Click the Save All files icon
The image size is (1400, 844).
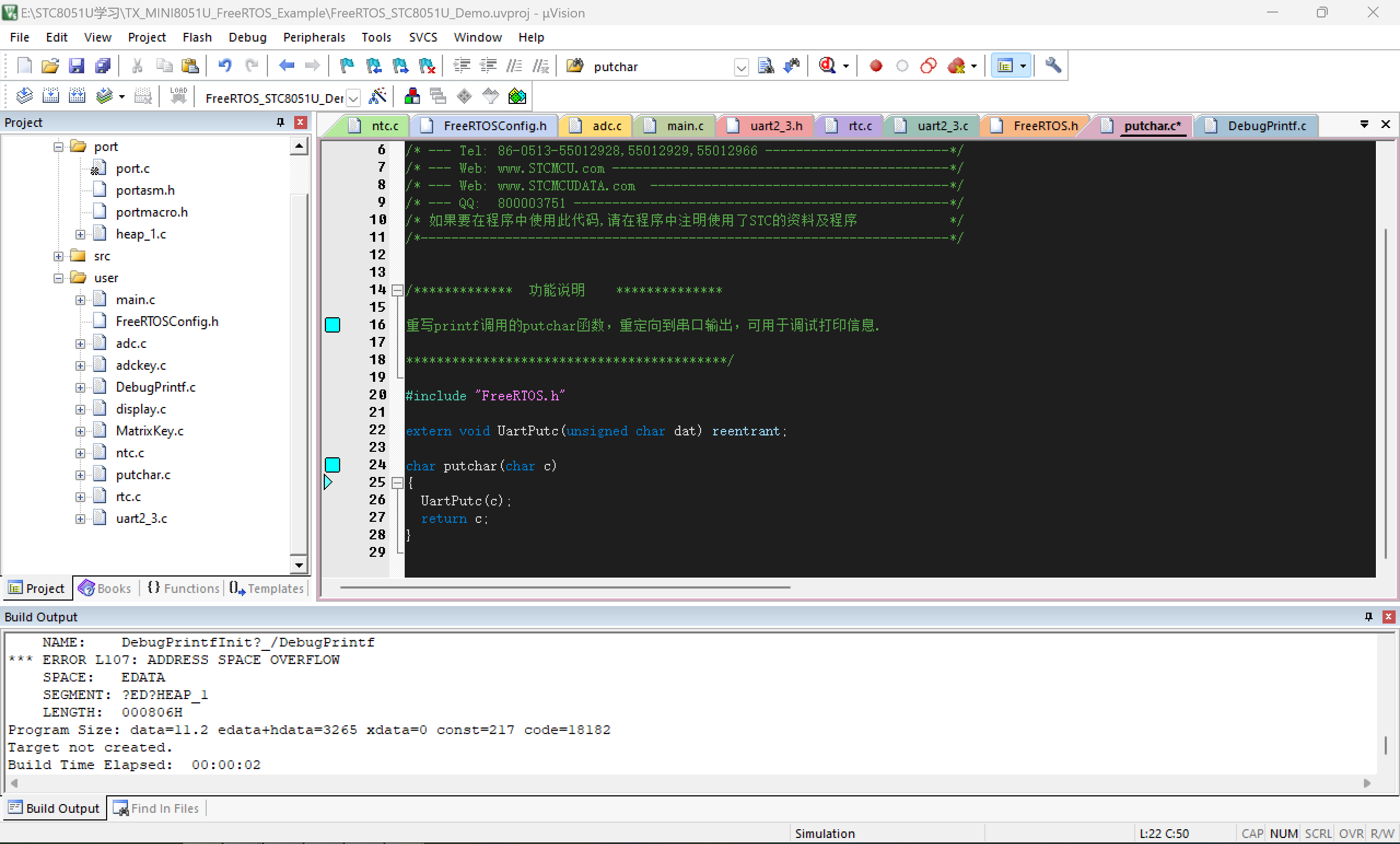click(x=103, y=66)
